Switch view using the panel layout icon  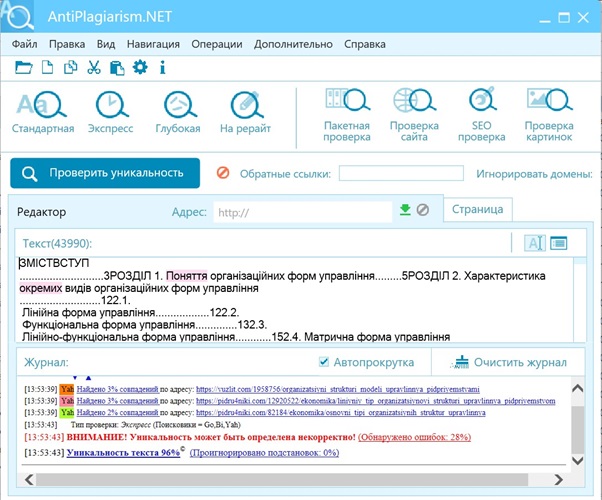(x=559, y=243)
